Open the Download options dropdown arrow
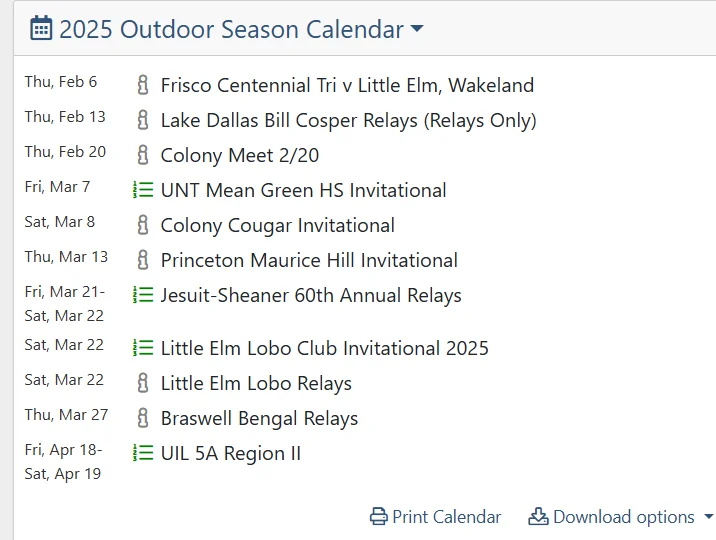Screen dimensions: 716x540 pyautogui.click(x=709, y=517)
